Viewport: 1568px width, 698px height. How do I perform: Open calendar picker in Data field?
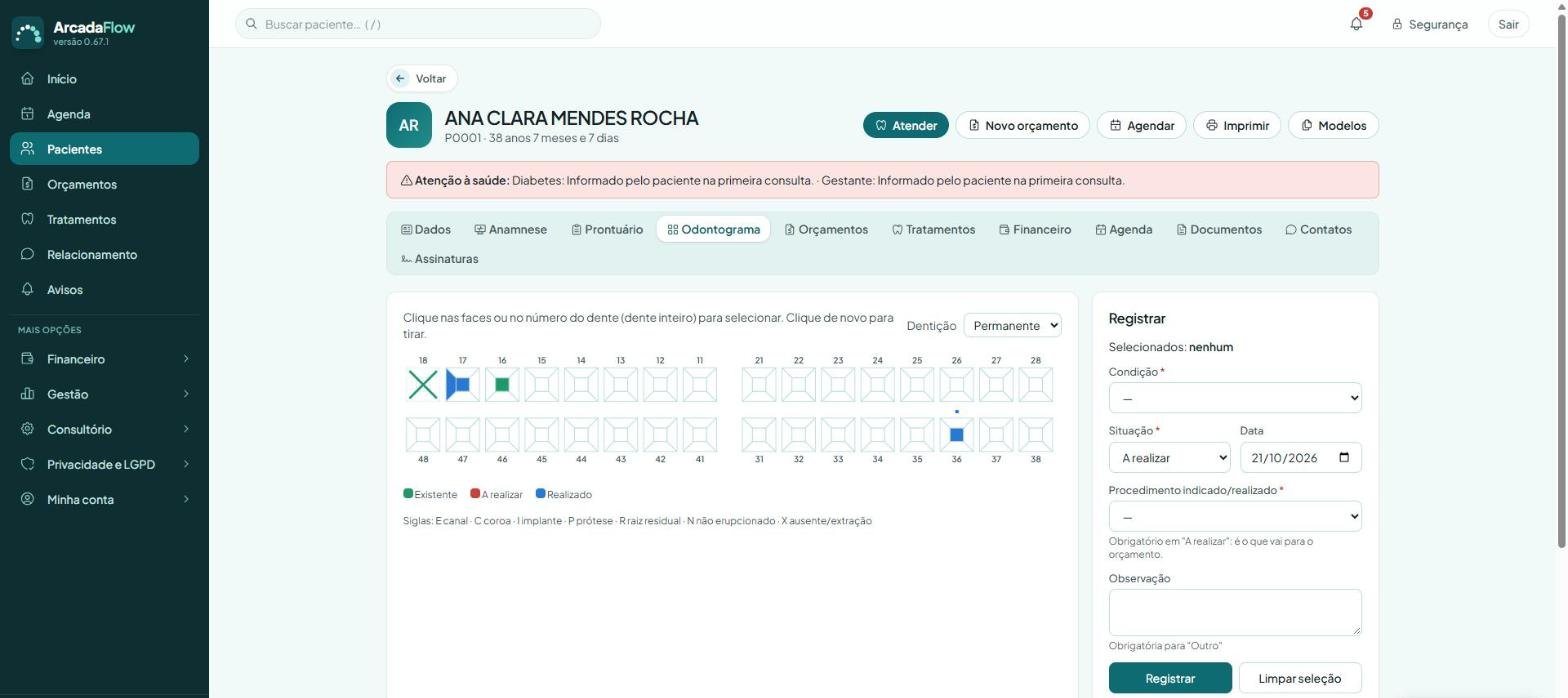pyautogui.click(x=1344, y=458)
